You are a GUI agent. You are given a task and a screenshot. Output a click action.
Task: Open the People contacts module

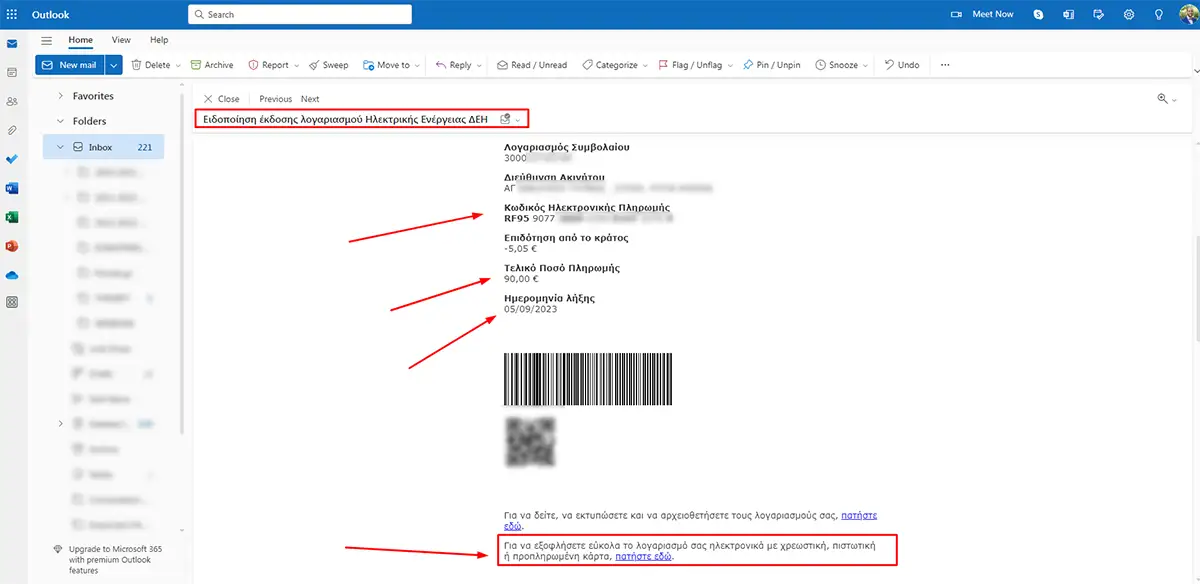click(x=12, y=101)
